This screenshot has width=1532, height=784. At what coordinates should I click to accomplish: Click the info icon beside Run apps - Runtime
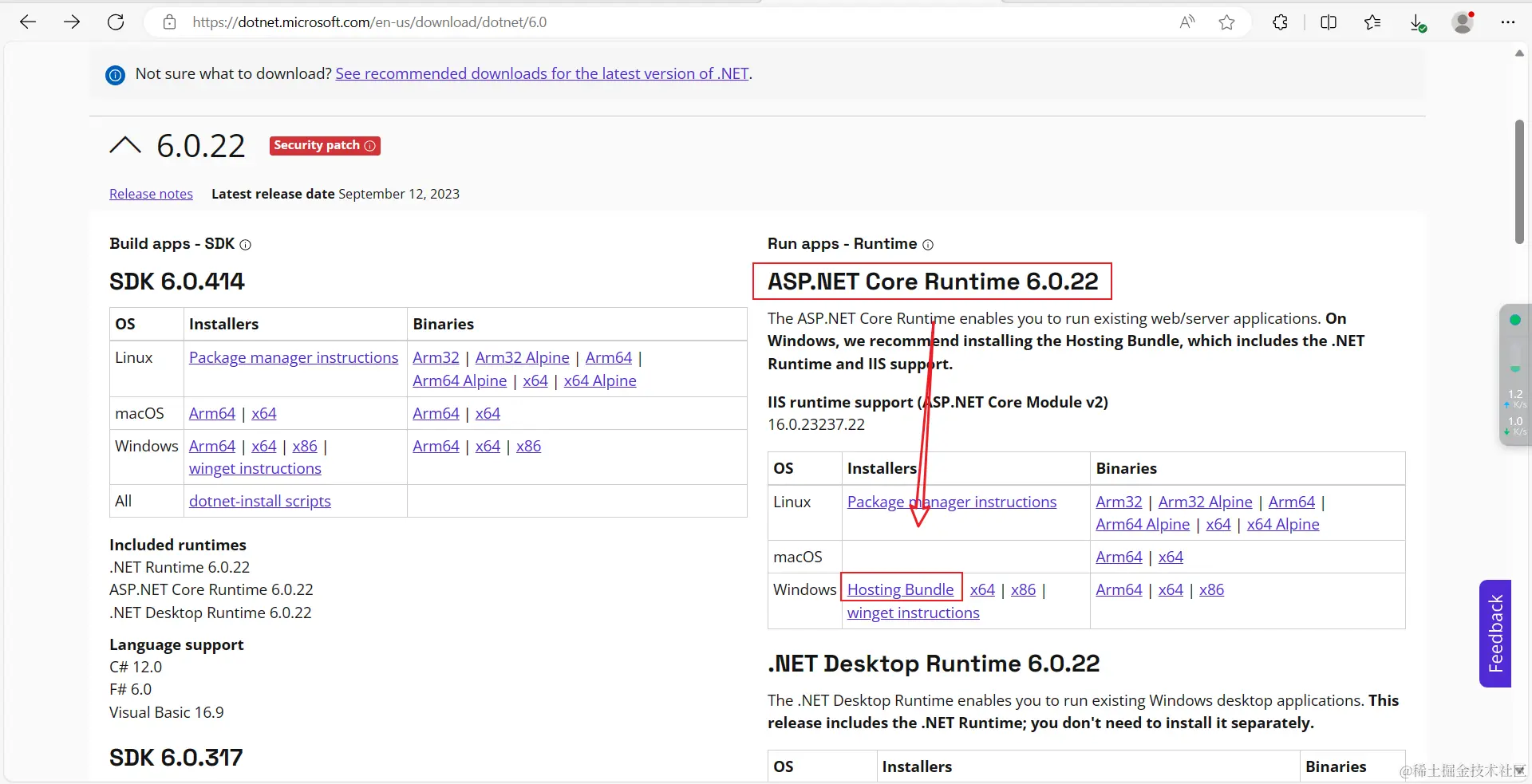[x=928, y=245]
